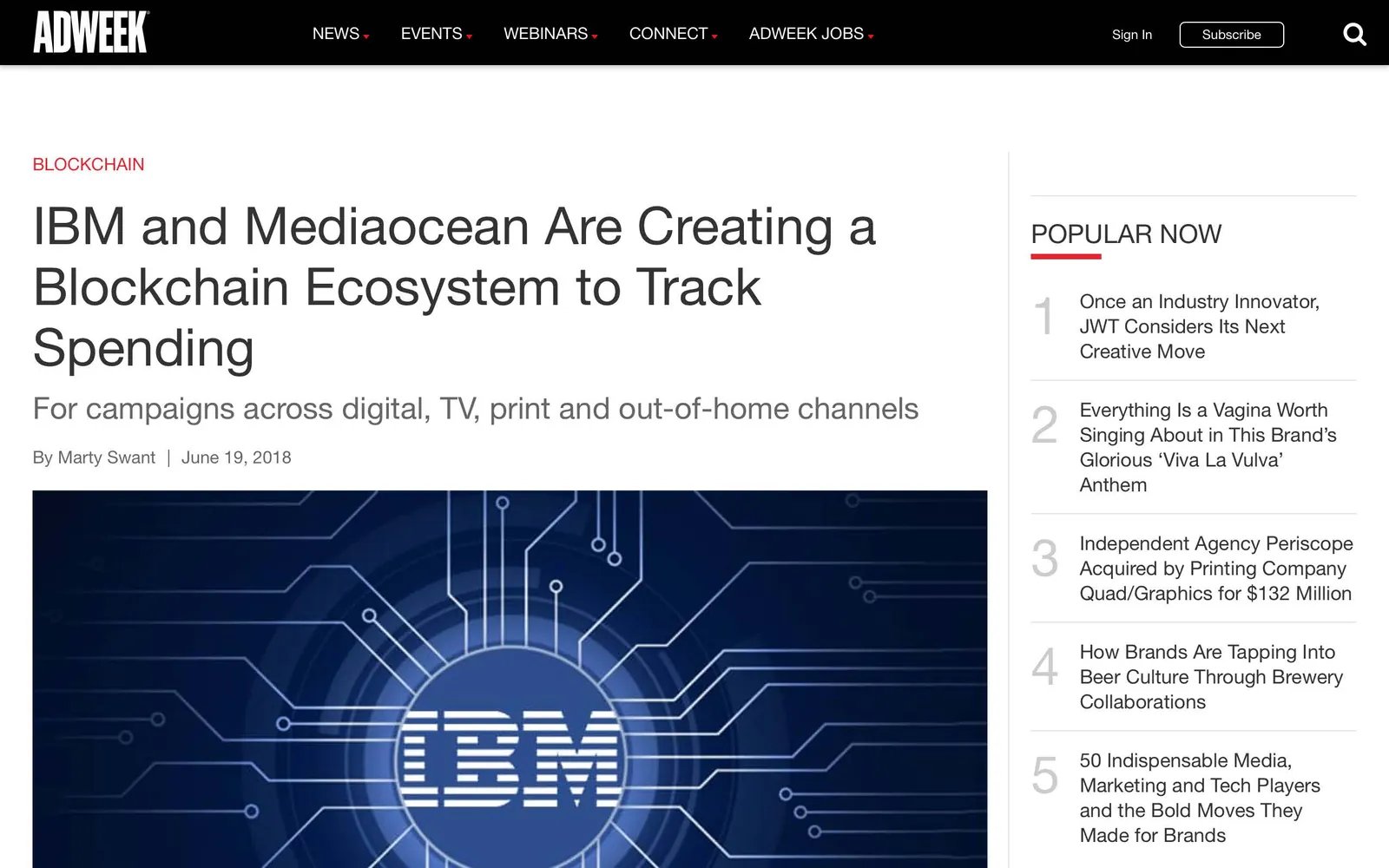Expand the EVENTS dropdown menu
Image resolution: width=1389 pixels, height=868 pixels.
pos(436,34)
